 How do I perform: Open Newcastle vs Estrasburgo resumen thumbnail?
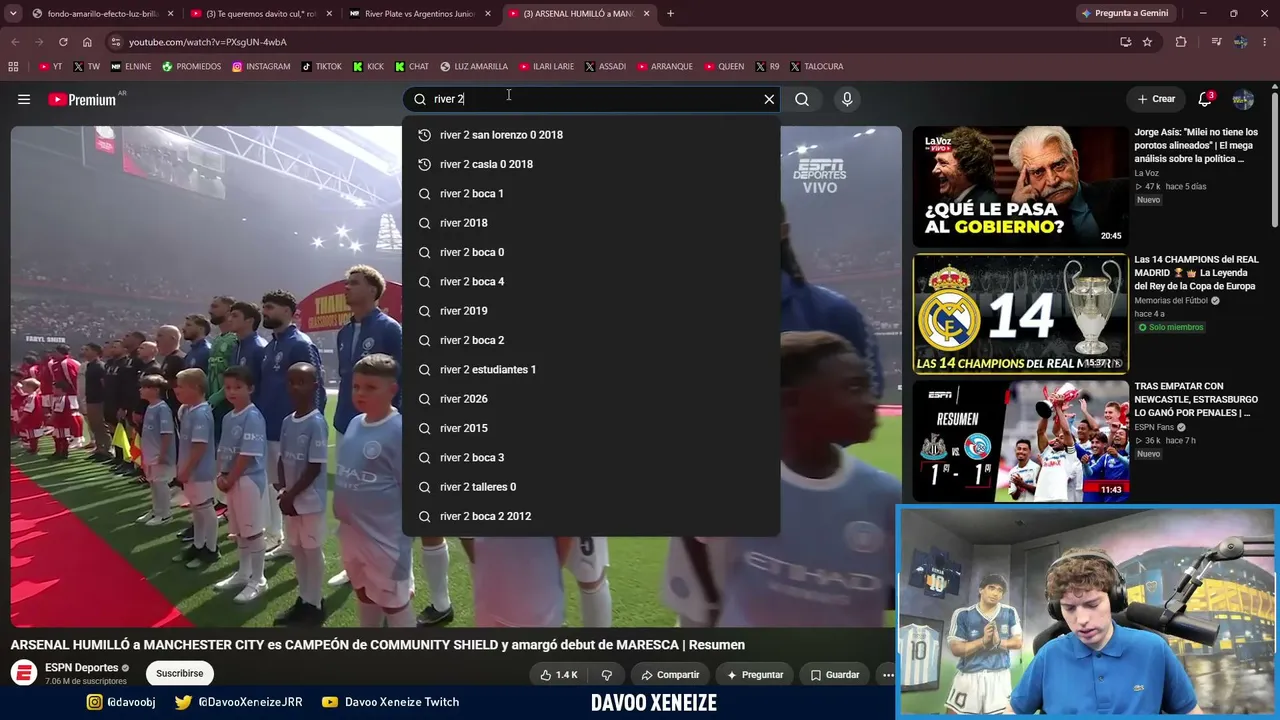(x=1020, y=441)
